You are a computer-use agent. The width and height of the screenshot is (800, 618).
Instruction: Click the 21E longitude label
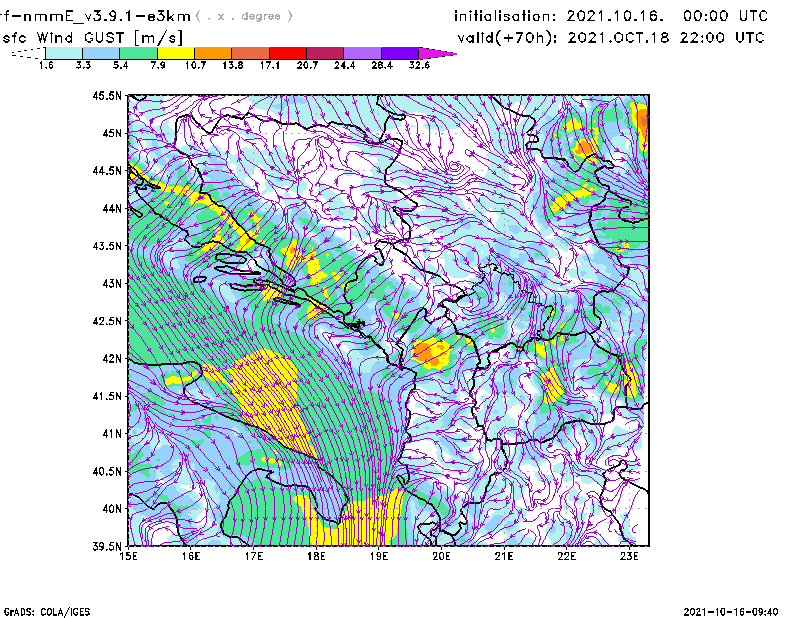tap(504, 556)
